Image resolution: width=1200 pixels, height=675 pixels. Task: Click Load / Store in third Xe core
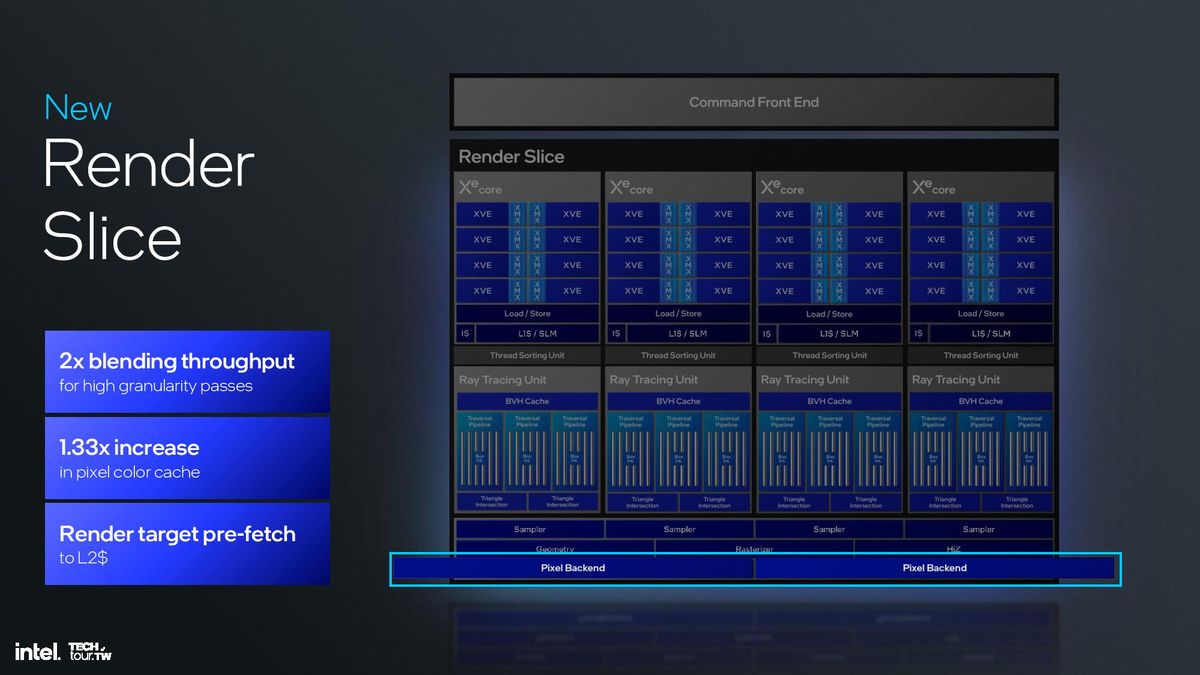tap(829, 314)
